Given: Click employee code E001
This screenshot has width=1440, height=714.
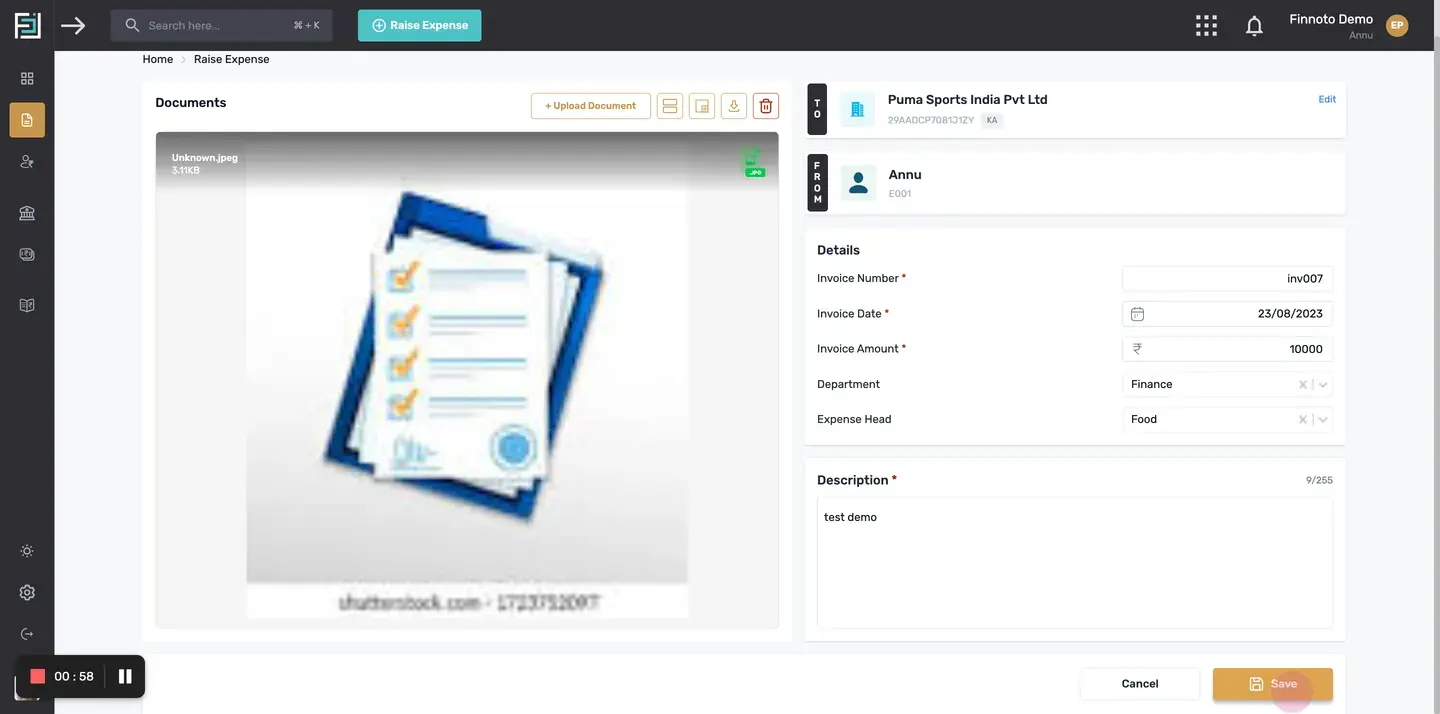Looking at the screenshot, I should (900, 194).
